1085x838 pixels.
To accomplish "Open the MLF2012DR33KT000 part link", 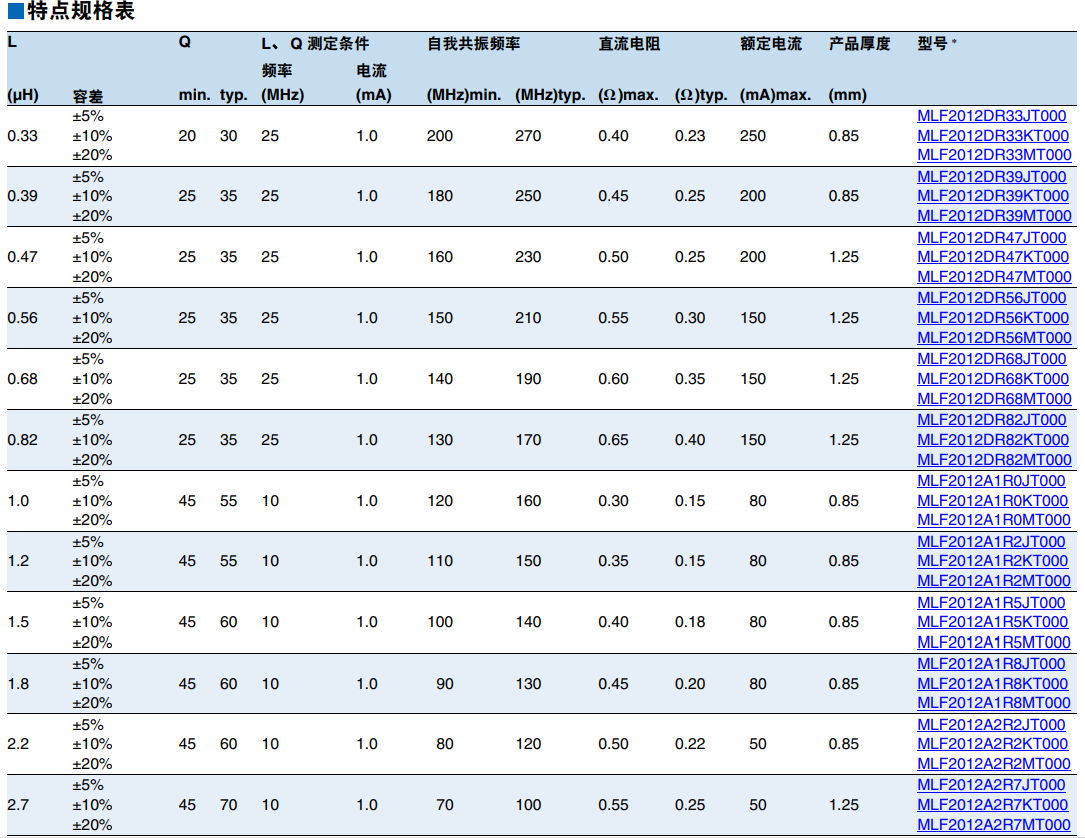I will pos(993,136).
